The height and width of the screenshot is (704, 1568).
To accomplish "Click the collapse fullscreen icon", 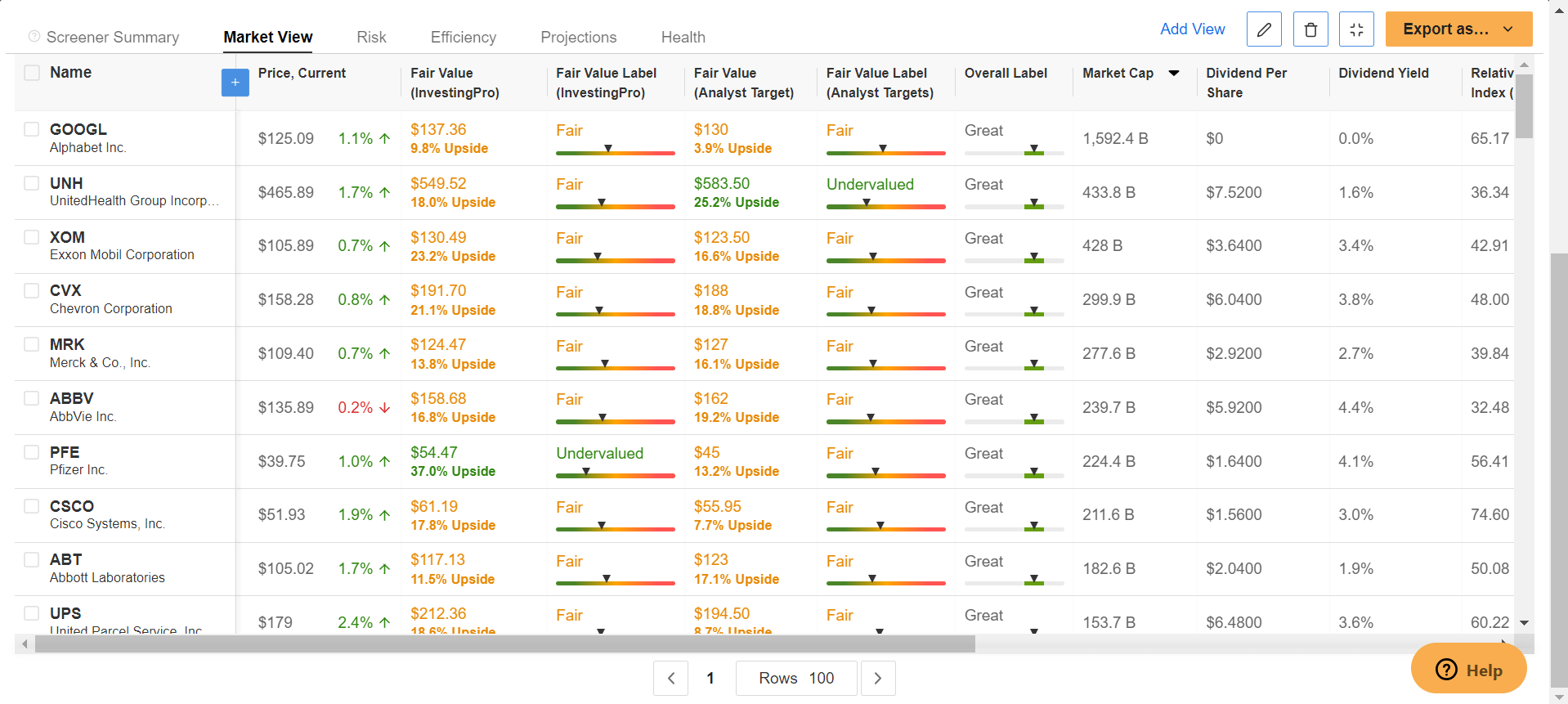I will pos(1357,29).
